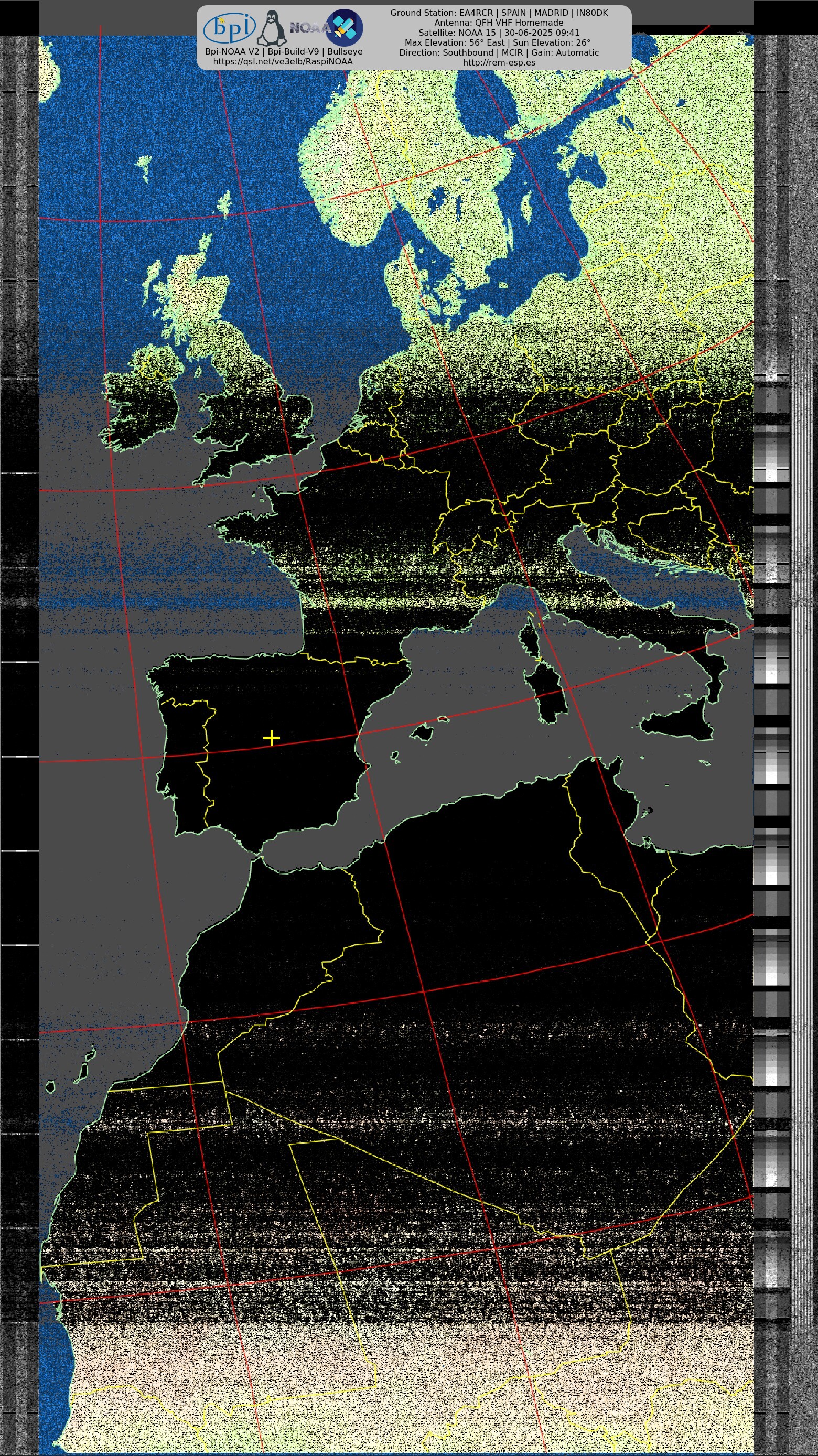Viewport: 818px width, 1456px height.
Task: Click the Linux penguin icon
Action: pyautogui.click(x=272, y=28)
